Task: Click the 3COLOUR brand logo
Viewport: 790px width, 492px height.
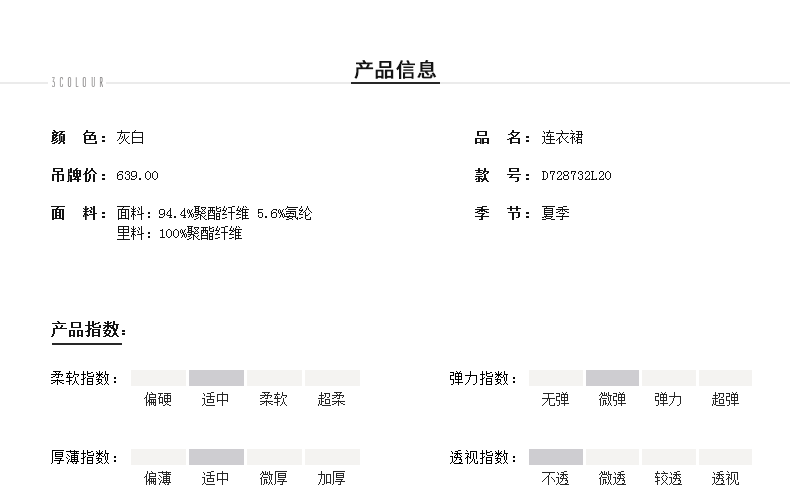Action: click(77, 83)
